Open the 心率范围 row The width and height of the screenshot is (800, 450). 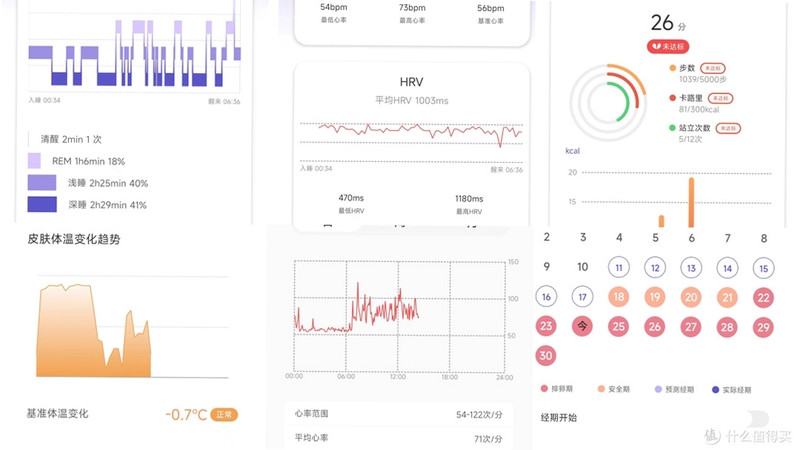click(399, 414)
